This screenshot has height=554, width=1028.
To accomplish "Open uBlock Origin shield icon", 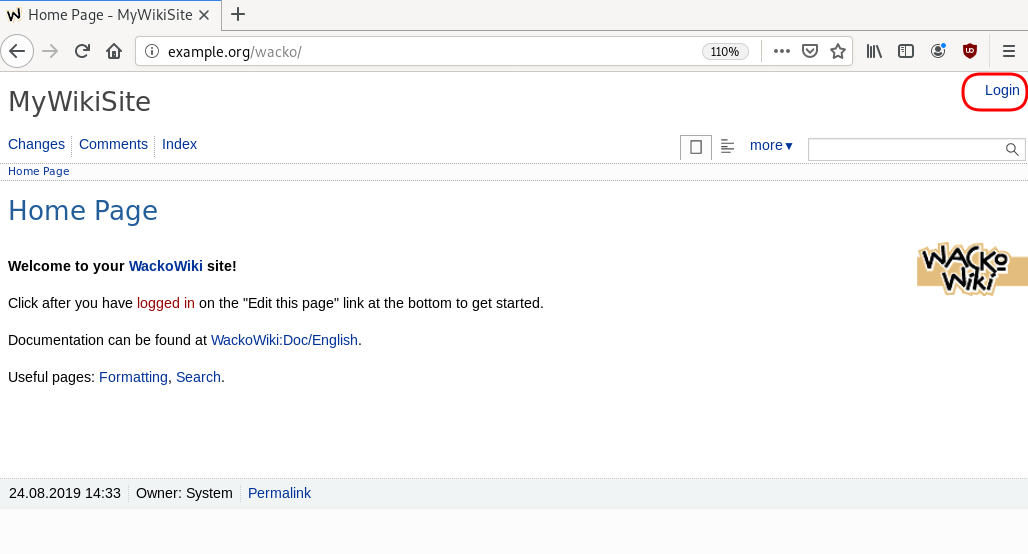I will [x=970, y=51].
